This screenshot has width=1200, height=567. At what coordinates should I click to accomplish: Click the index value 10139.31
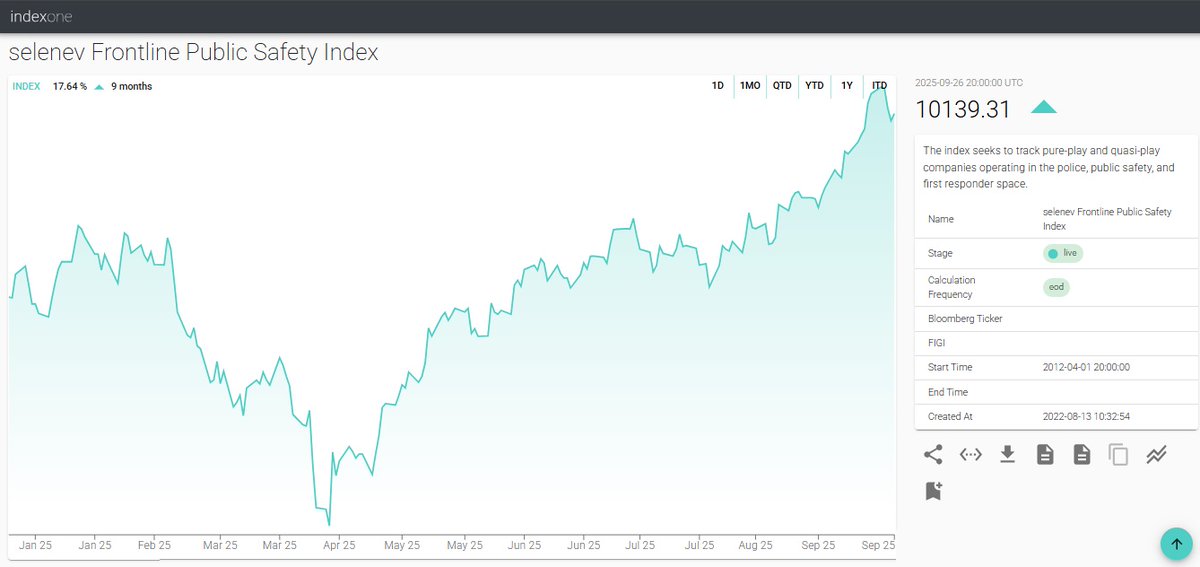(964, 110)
